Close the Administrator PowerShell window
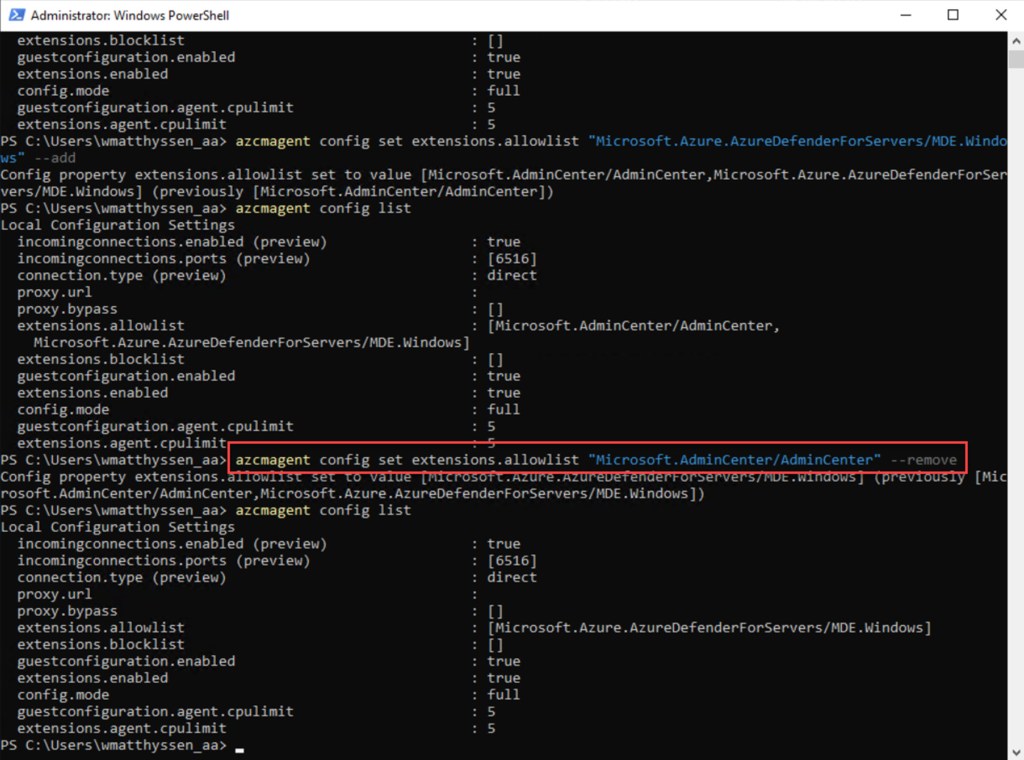This screenshot has height=760, width=1024. coord(1000,15)
